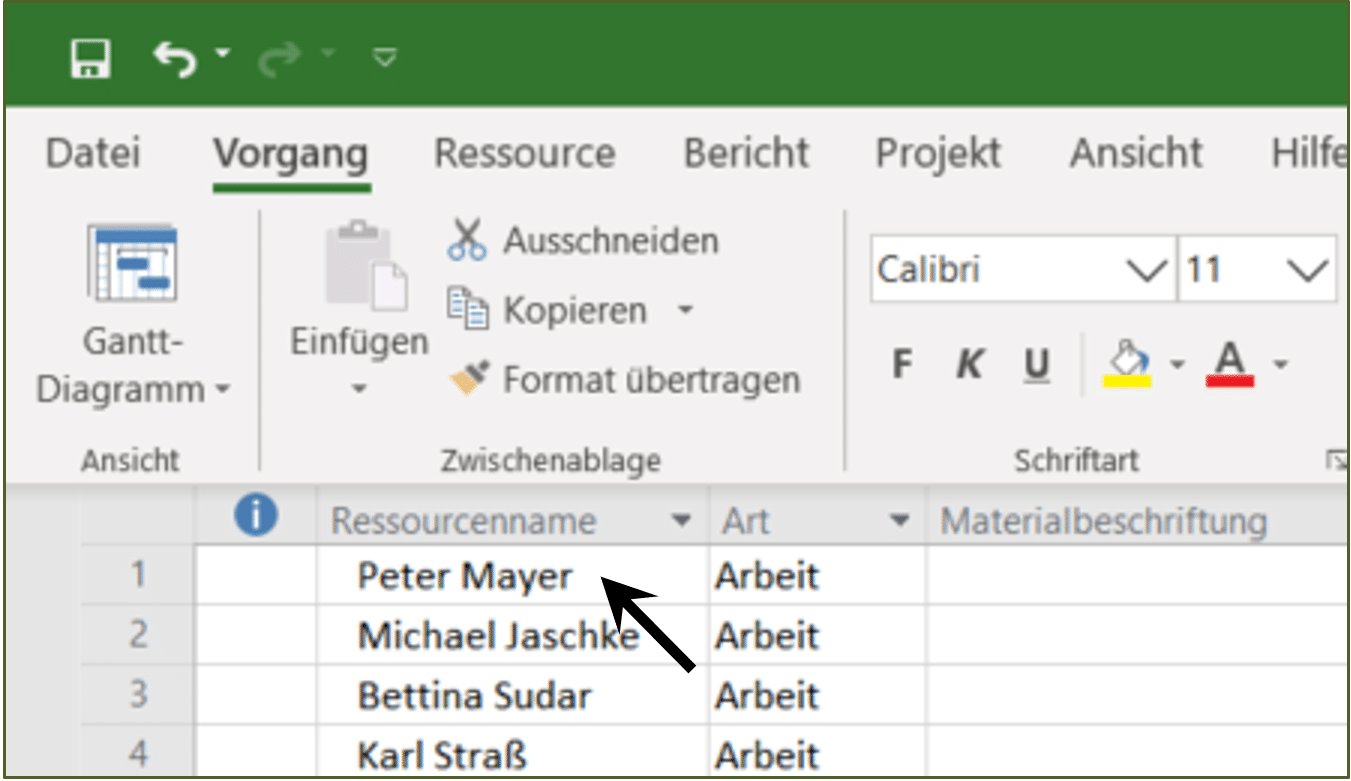The height and width of the screenshot is (781, 1351).
Task: Undo the last action with the arrow icon
Action: pos(176,59)
